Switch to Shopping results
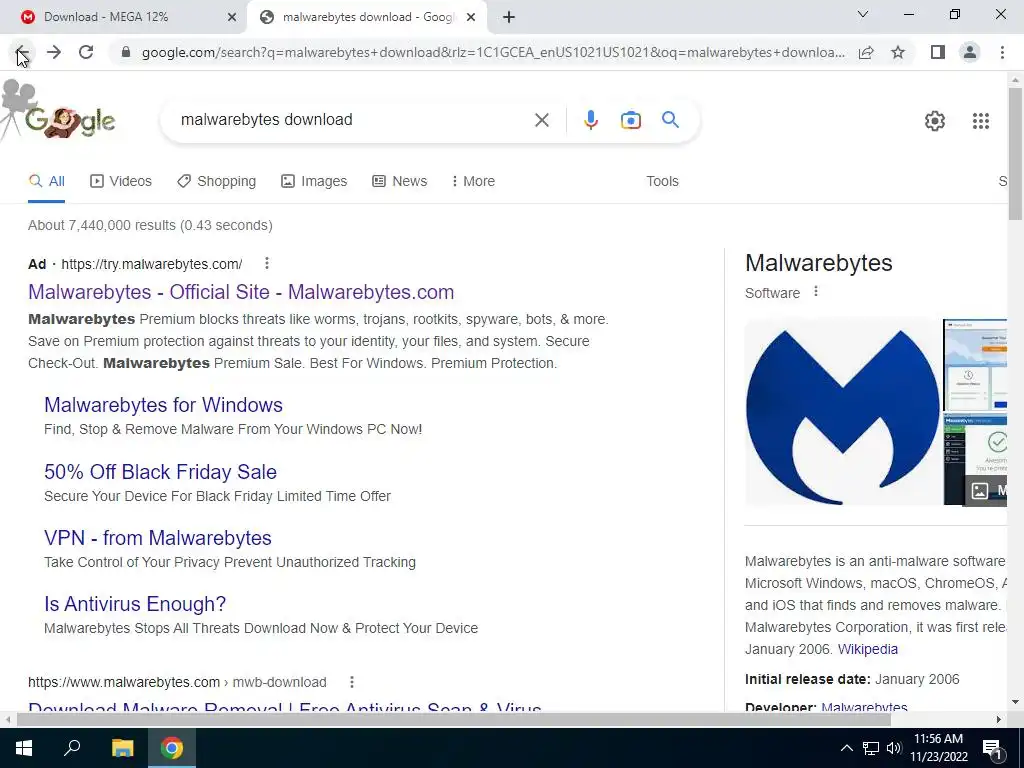1024x768 pixels. (x=216, y=181)
